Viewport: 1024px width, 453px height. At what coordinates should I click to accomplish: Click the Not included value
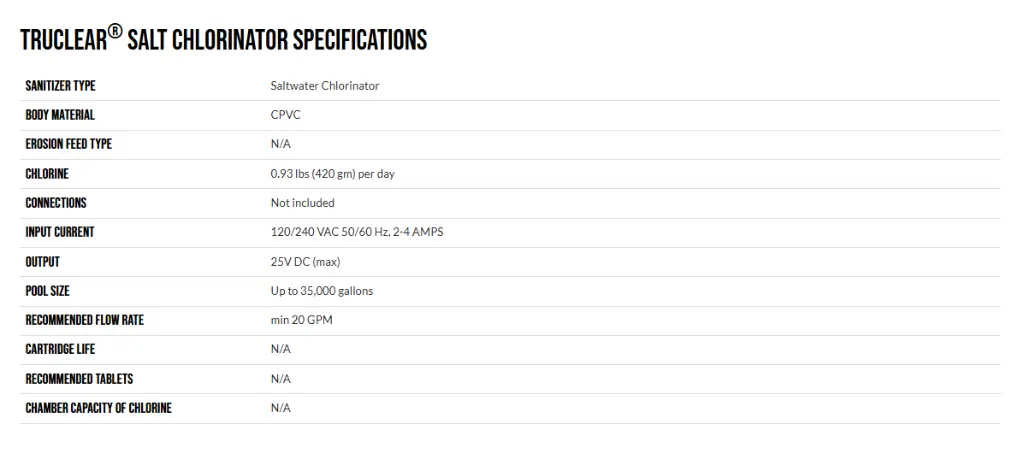point(302,203)
